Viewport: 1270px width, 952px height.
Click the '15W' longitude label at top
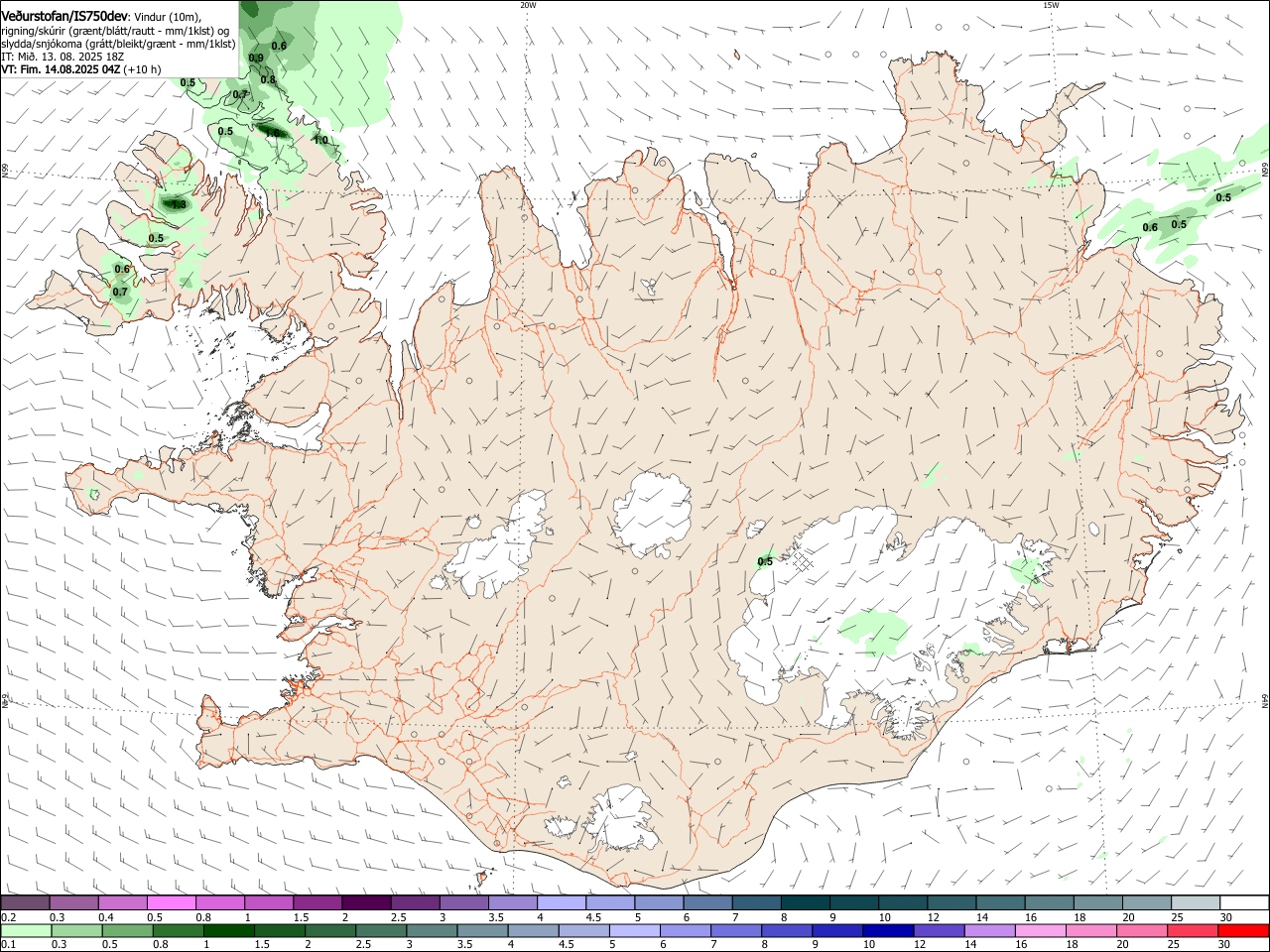point(1051,5)
